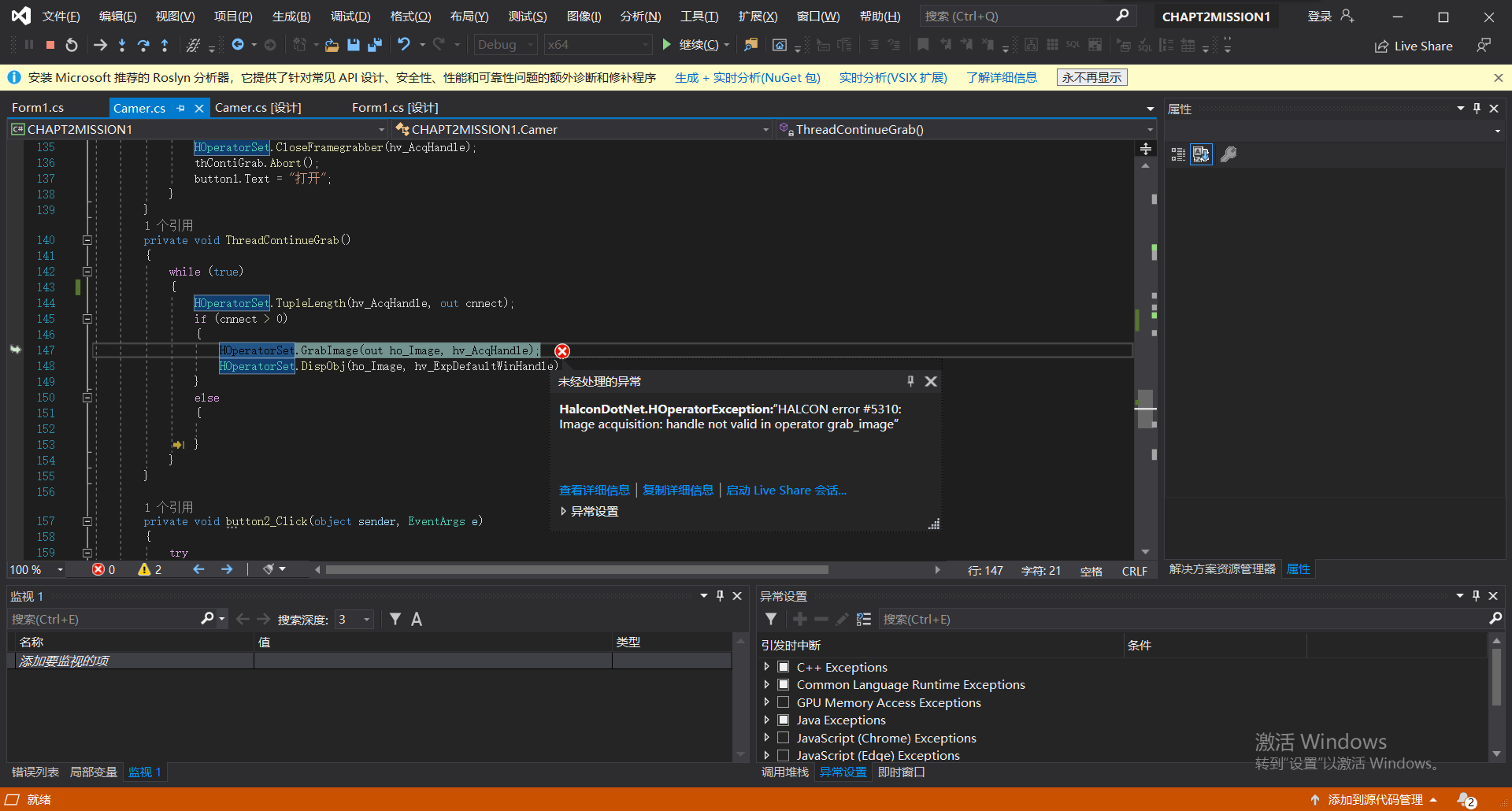Click the editor horizontal scrollbar

(576, 569)
